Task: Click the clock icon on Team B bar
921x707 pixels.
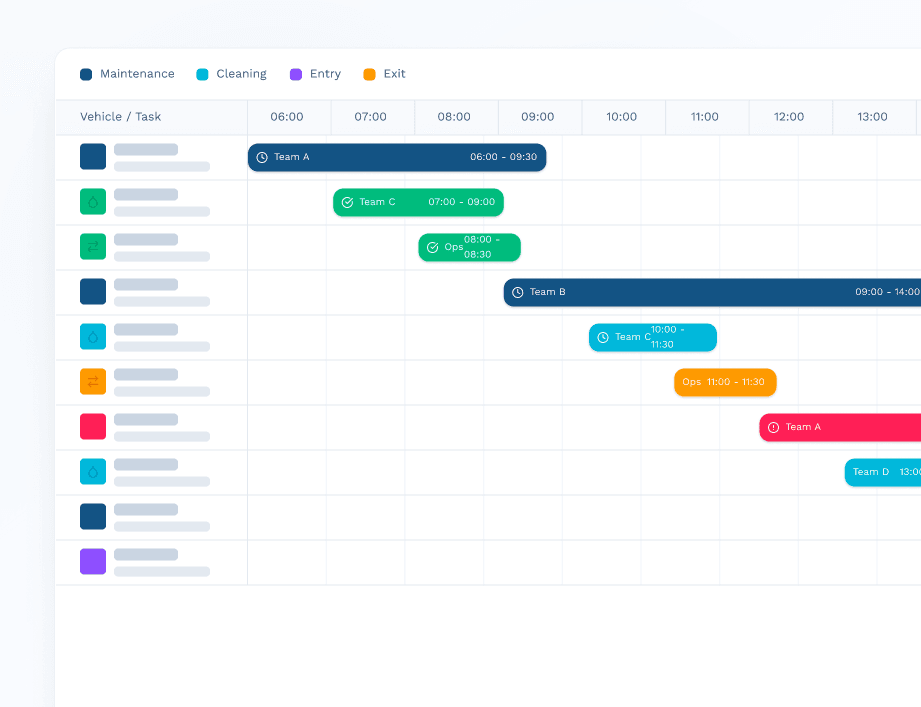Action: tap(517, 292)
